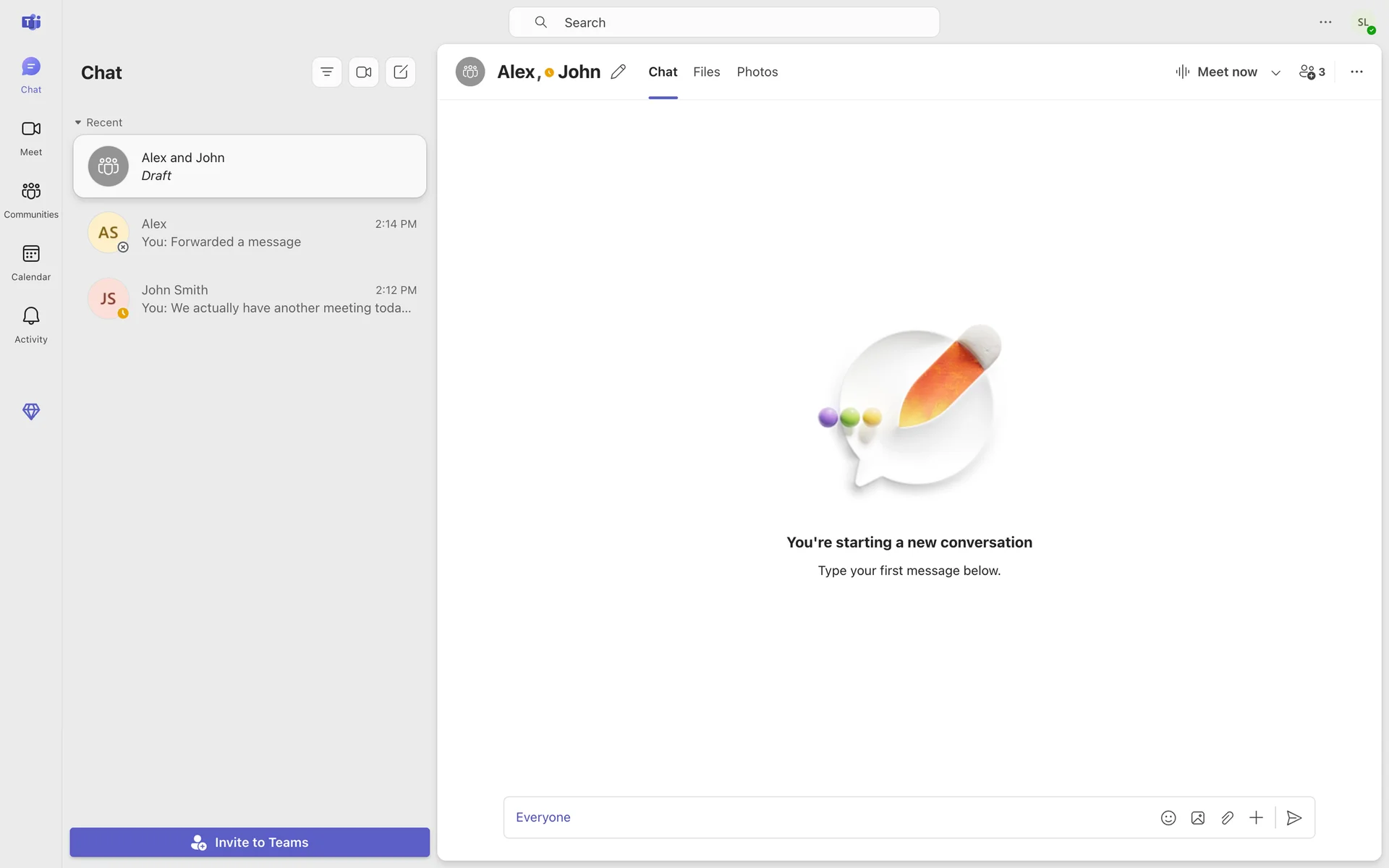Screen dimensions: 1389x868
Task: Start a video call from chat list header
Action: click(364, 72)
